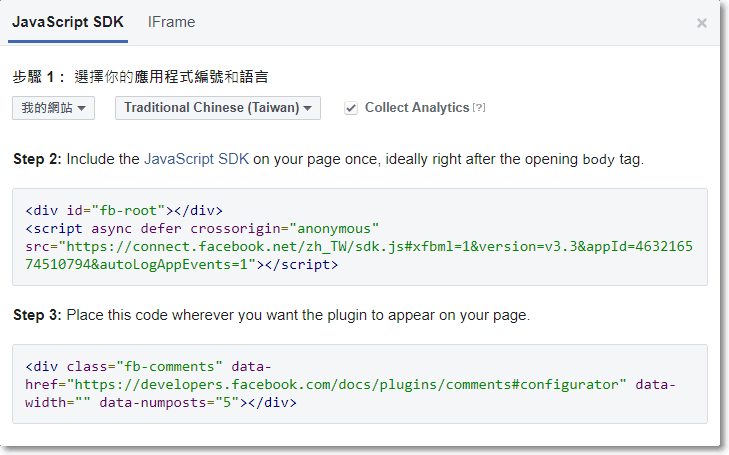
Task: Click the 步驟 1 heading text
Action: click(140, 77)
